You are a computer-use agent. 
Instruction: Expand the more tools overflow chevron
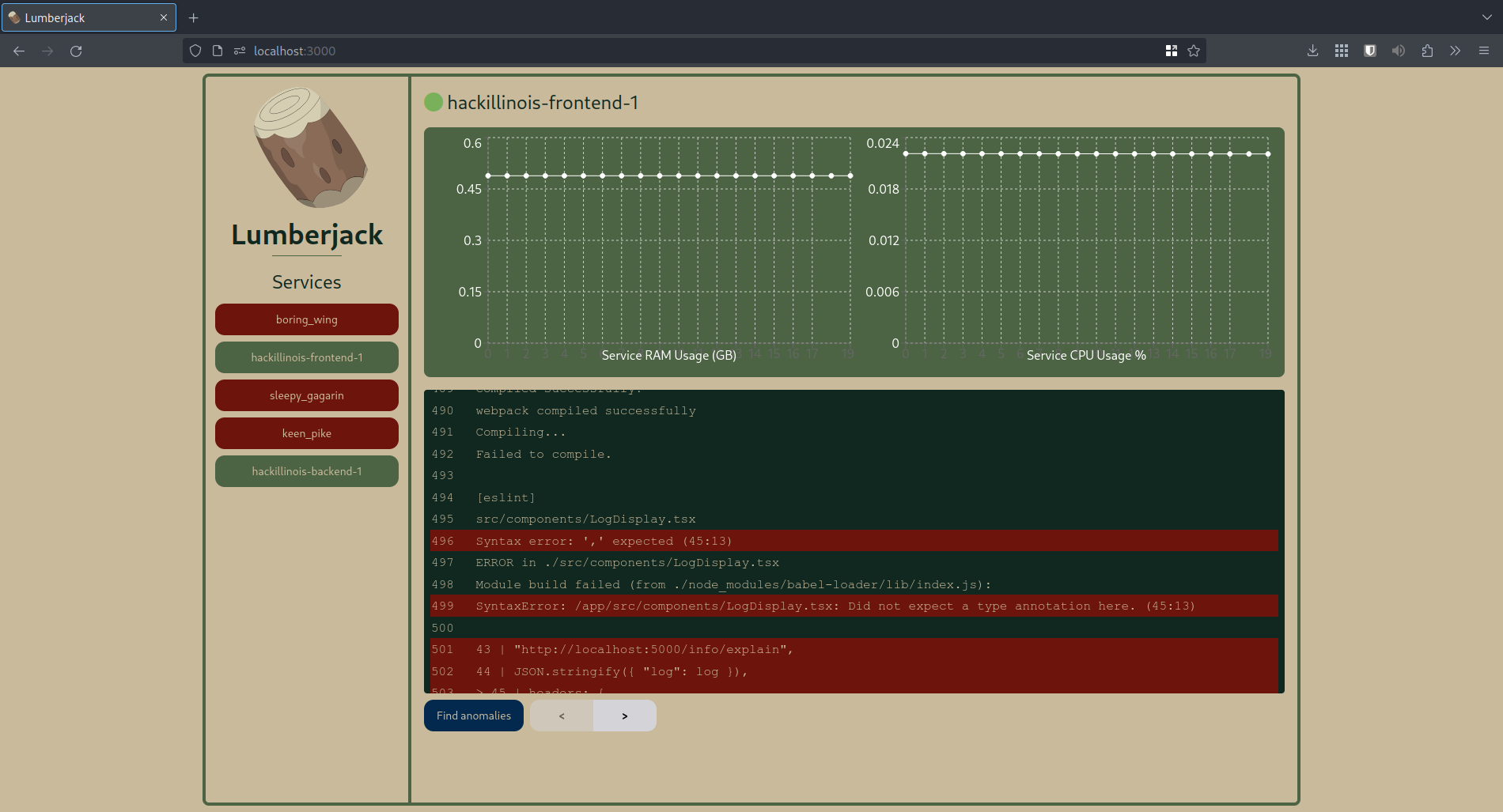[x=1456, y=51]
